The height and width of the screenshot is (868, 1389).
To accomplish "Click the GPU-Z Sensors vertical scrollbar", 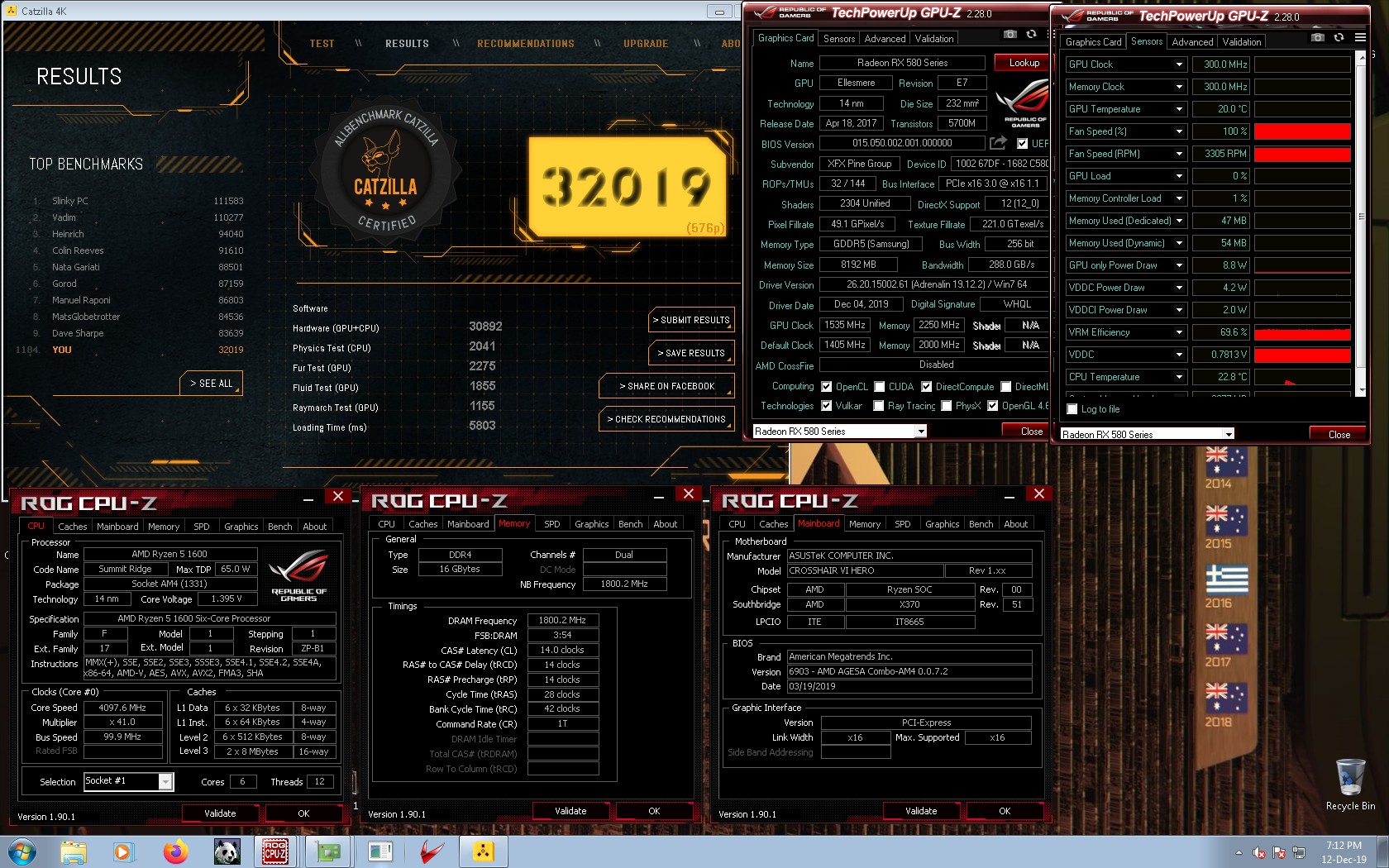I will [1360, 223].
